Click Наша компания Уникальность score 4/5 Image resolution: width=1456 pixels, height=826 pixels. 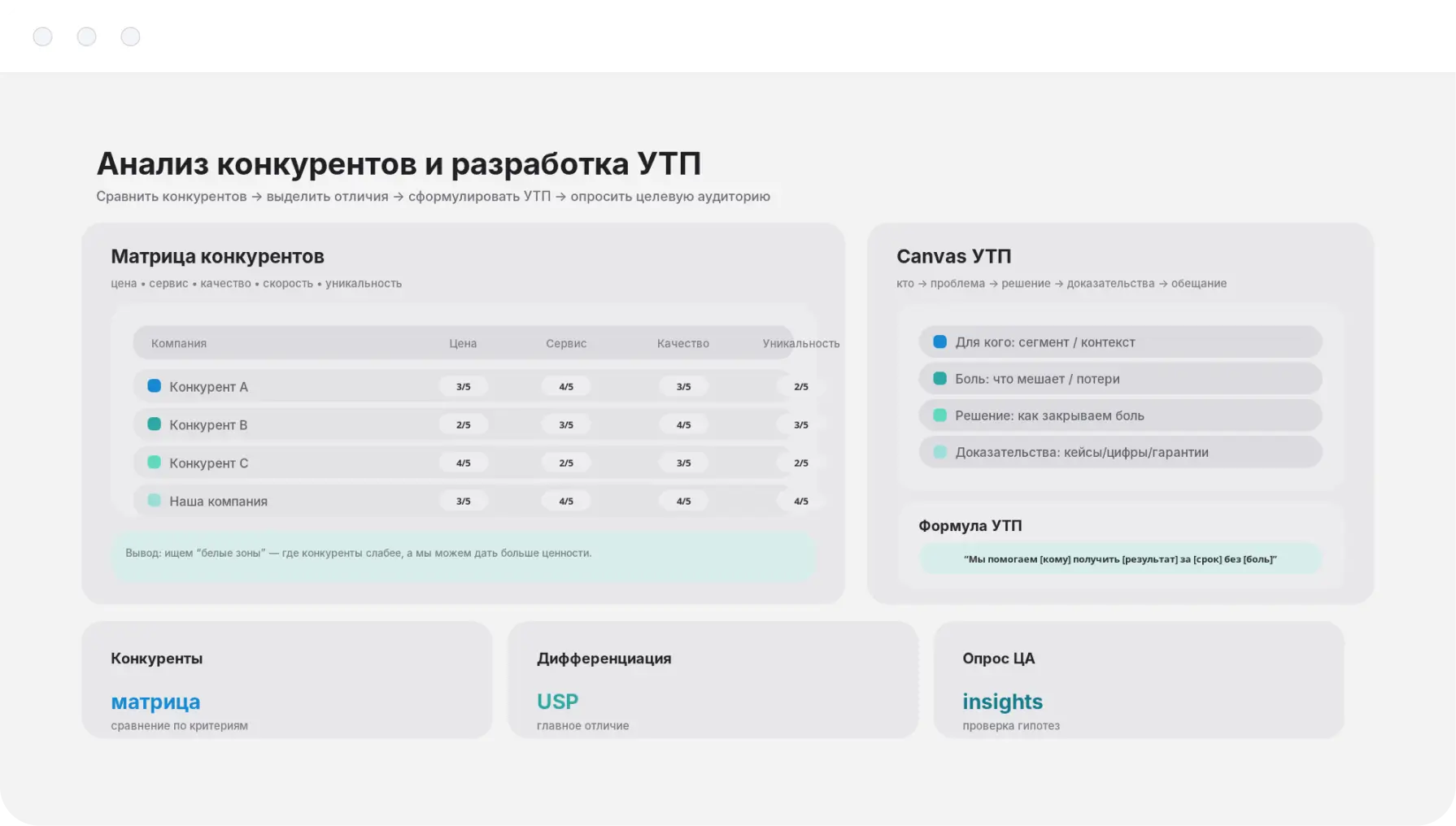point(800,502)
